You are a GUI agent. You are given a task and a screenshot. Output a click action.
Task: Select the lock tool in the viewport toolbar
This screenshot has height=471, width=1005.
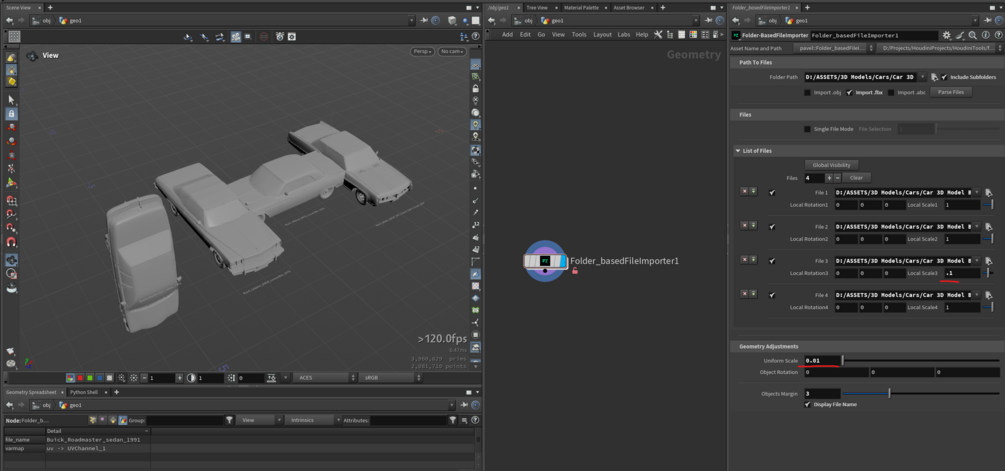tap(12, 113)
